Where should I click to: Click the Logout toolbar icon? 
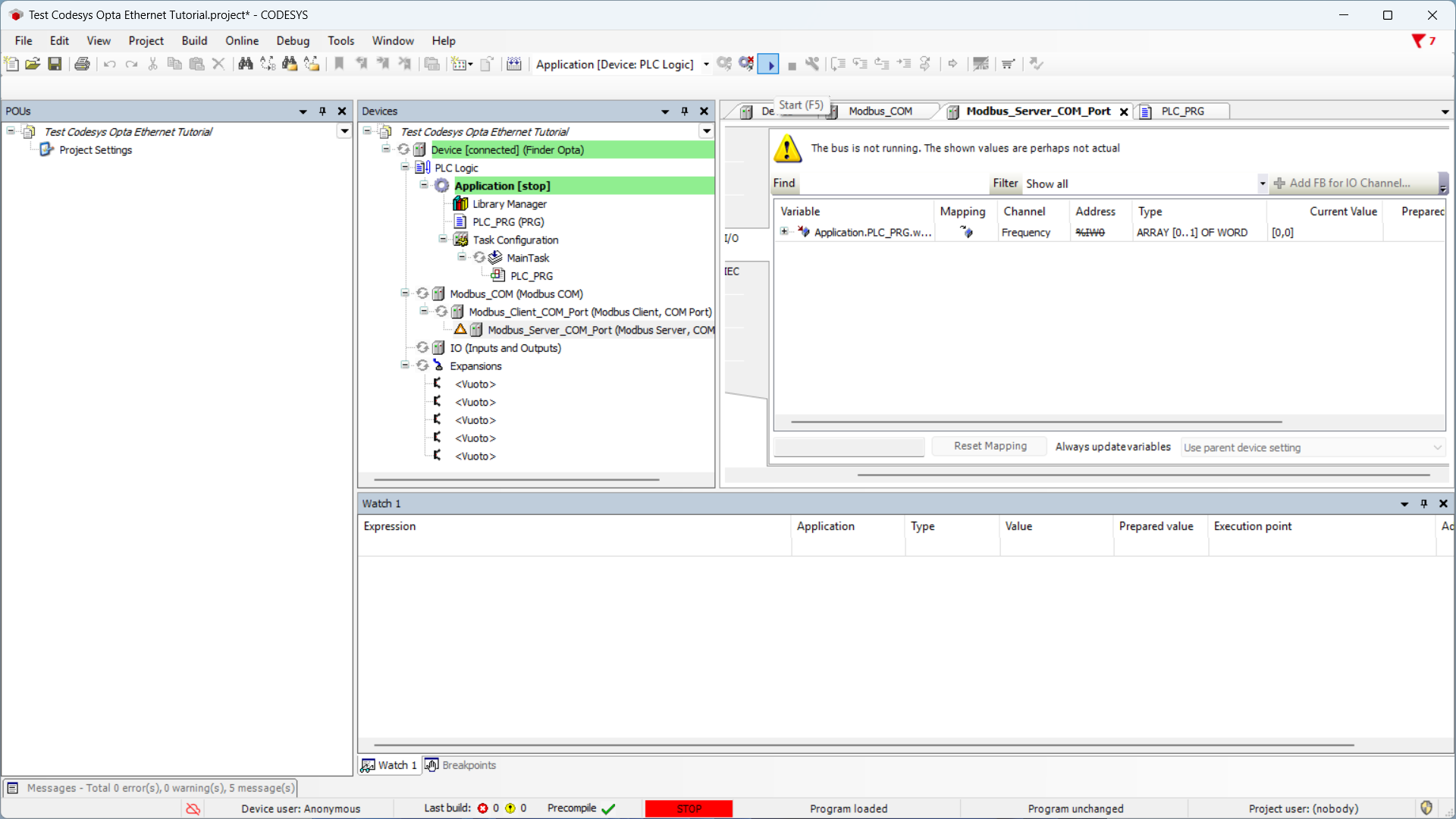click(746, 64)
